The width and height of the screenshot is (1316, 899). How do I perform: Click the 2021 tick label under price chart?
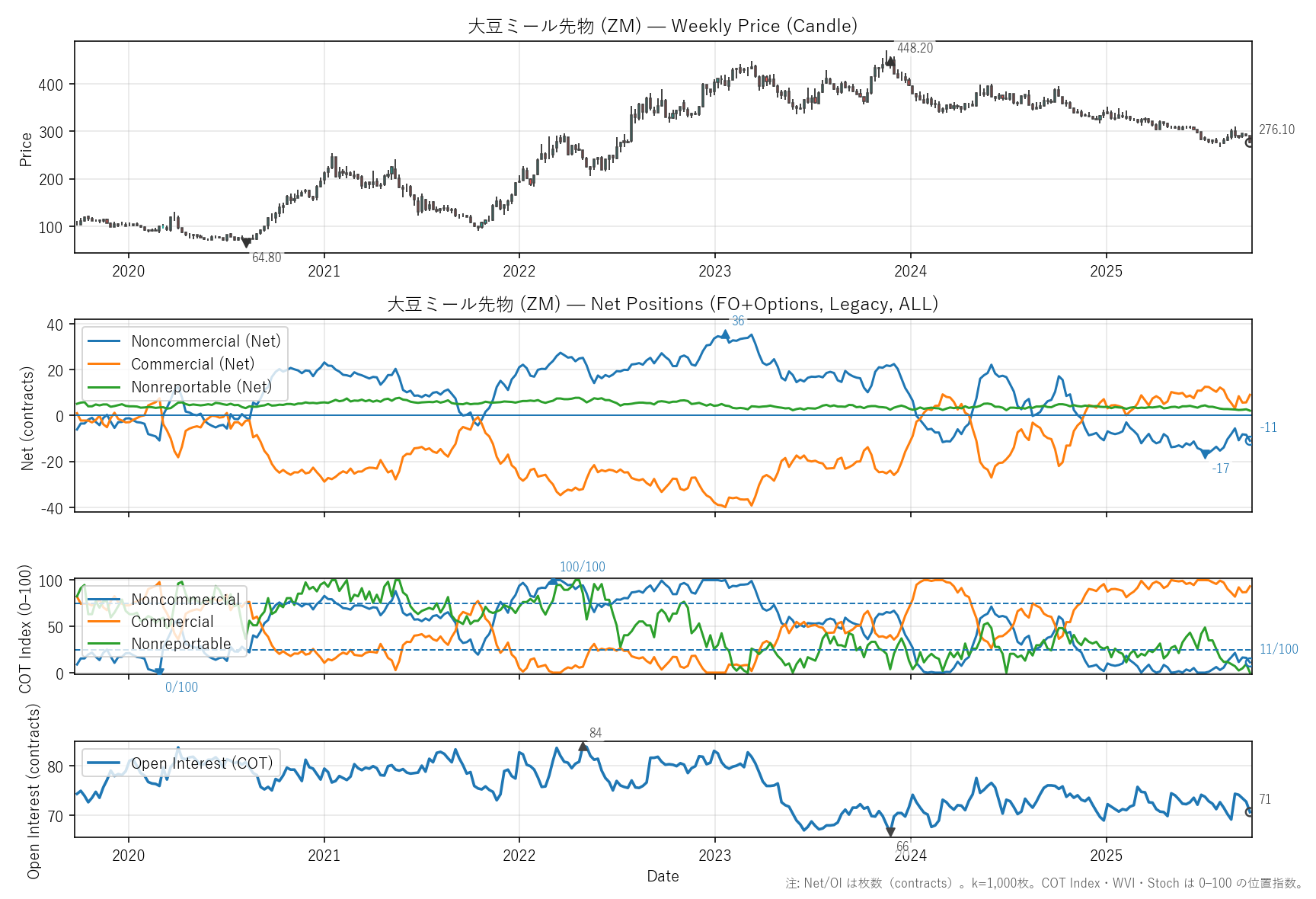point(324,271)
